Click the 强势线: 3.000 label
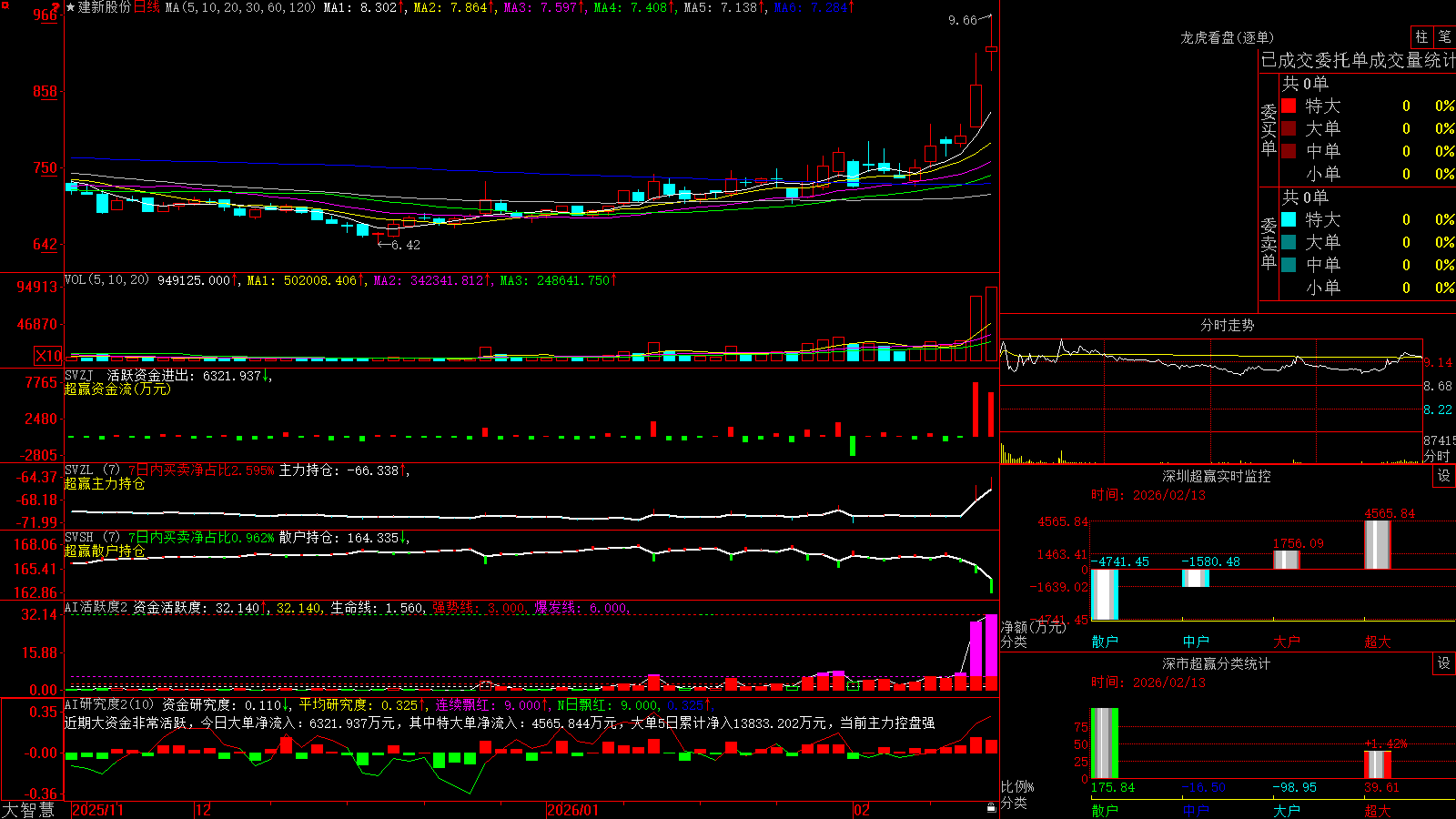Viewport: 1456px width, 819px height. [x=479, y=607]
